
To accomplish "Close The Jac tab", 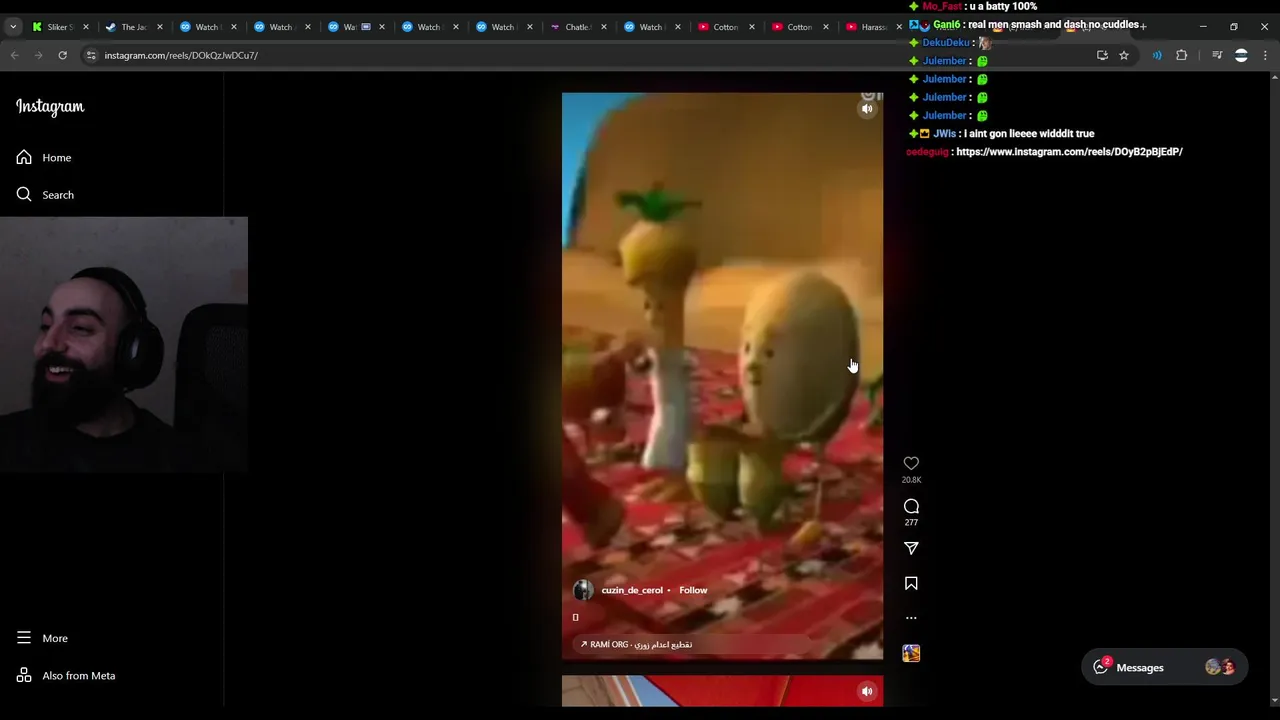I will pyautogui.click(x=160, y=27).
